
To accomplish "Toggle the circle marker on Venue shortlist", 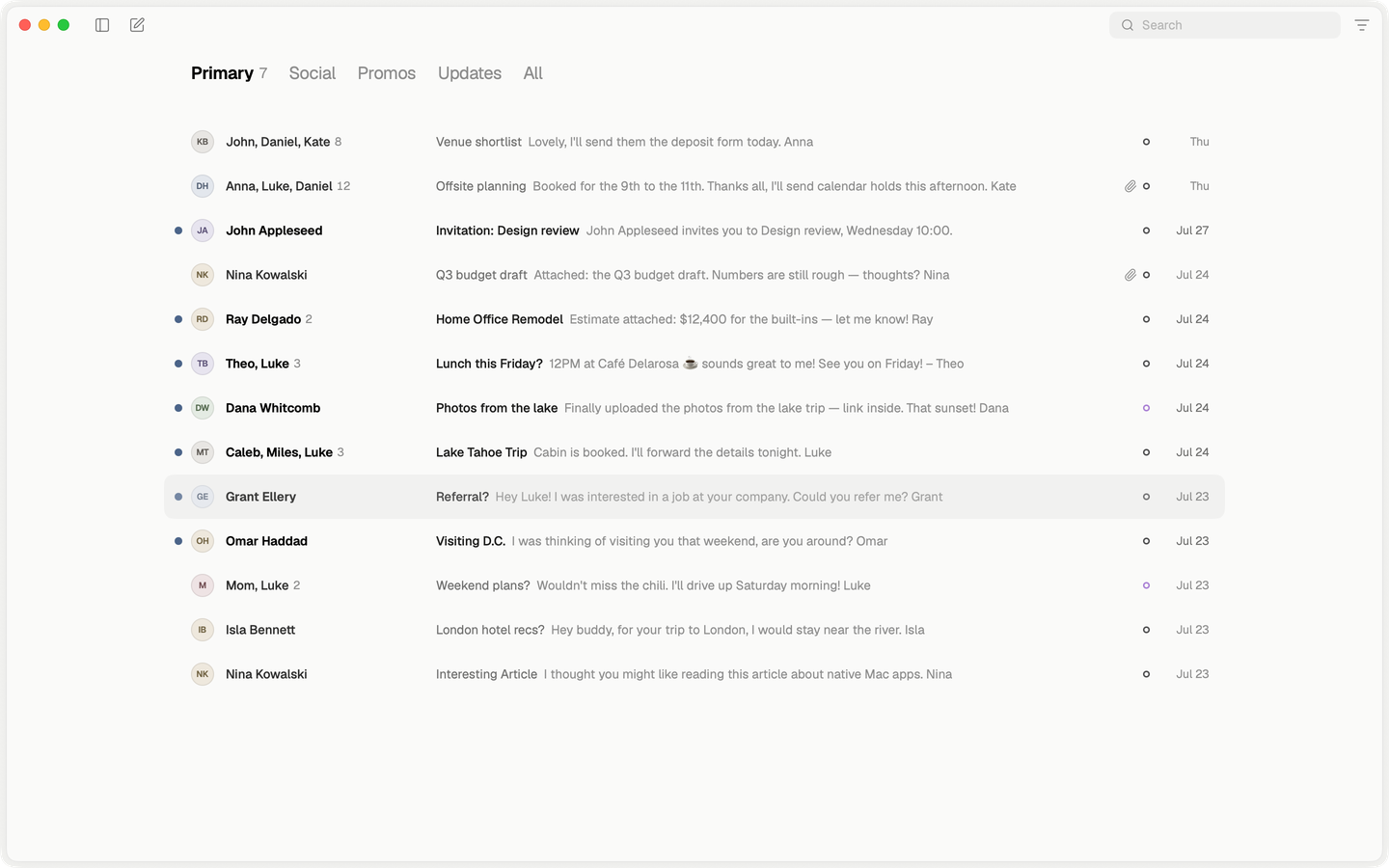I will [x=1146, y=142].
